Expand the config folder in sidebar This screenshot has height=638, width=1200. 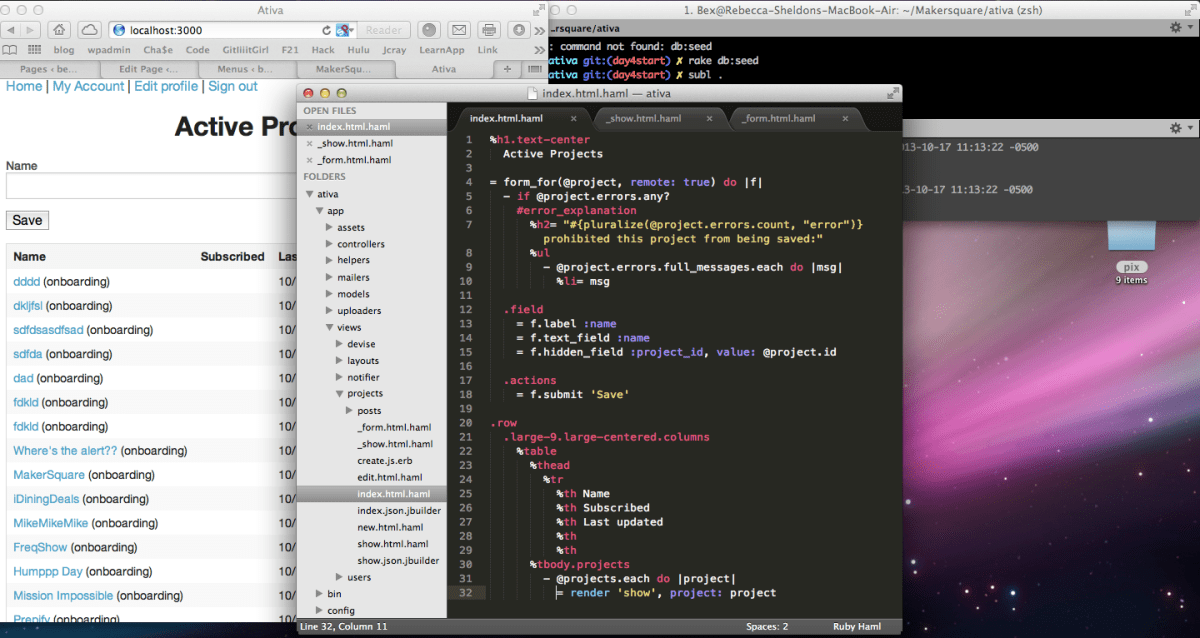(319, 610)
